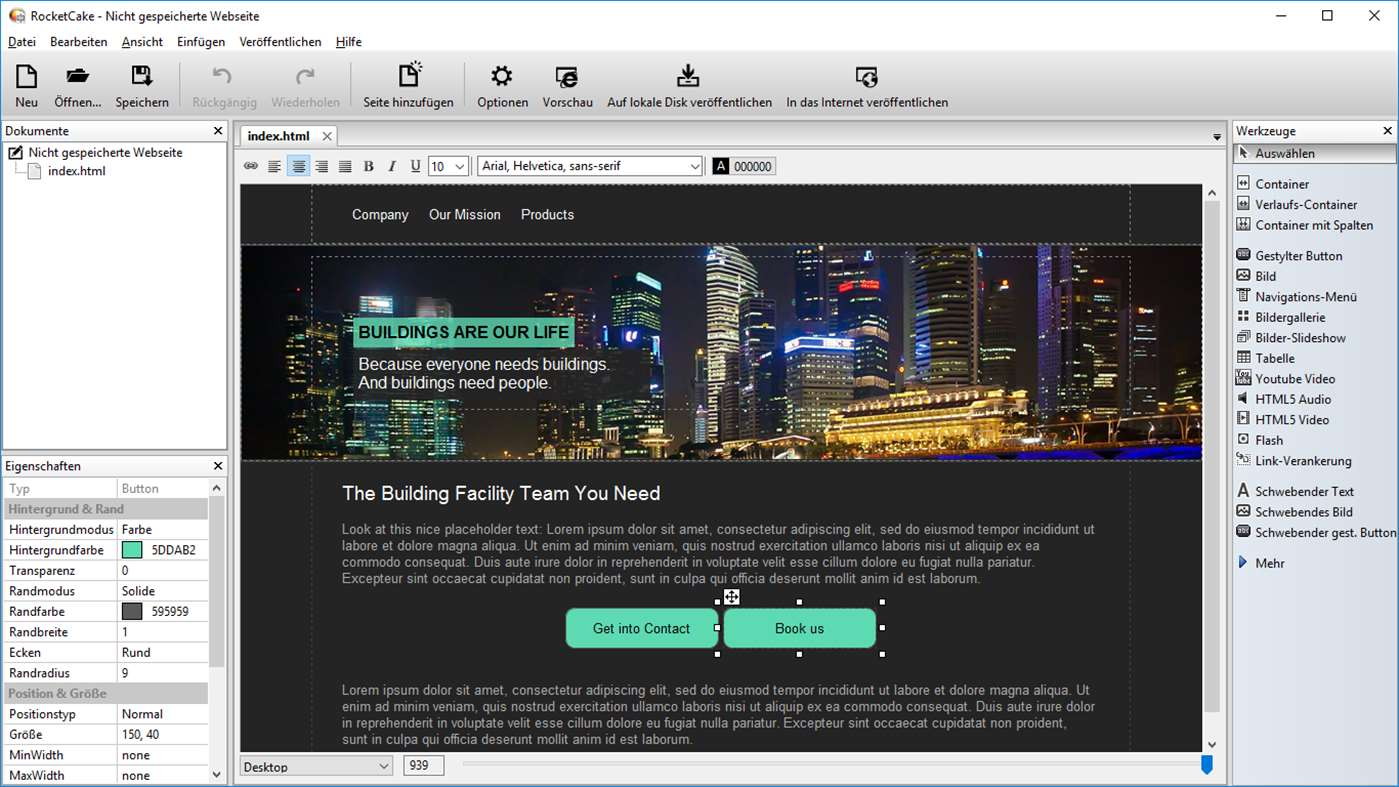Select the Navigations-Menü tool
Viewport: 1399px width, 787px height.
point(1305,297)
